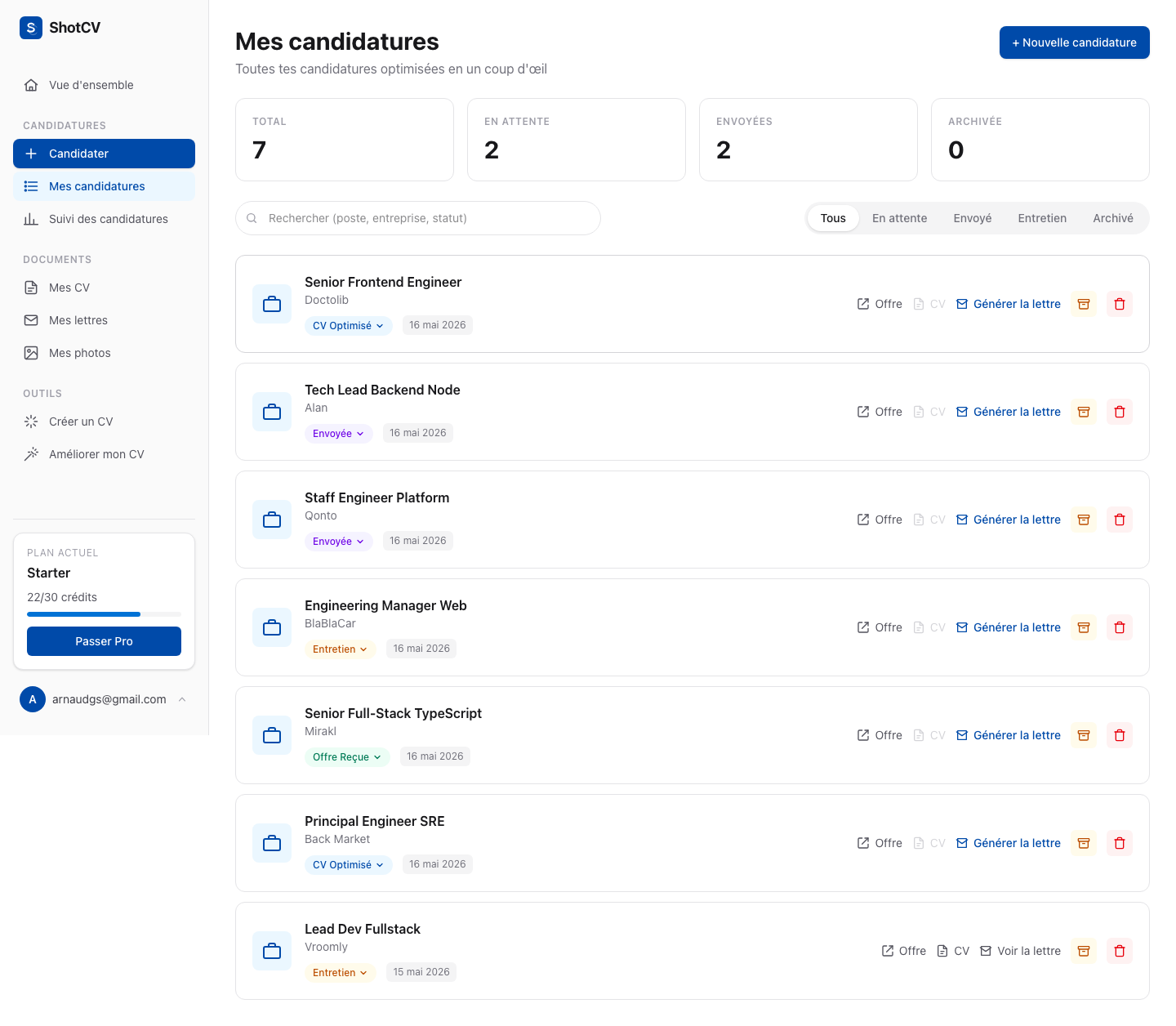Screen dimensions: 1176x1026
Task: Click the Passer Pro upgrade button
Action: tap(104, 641)
